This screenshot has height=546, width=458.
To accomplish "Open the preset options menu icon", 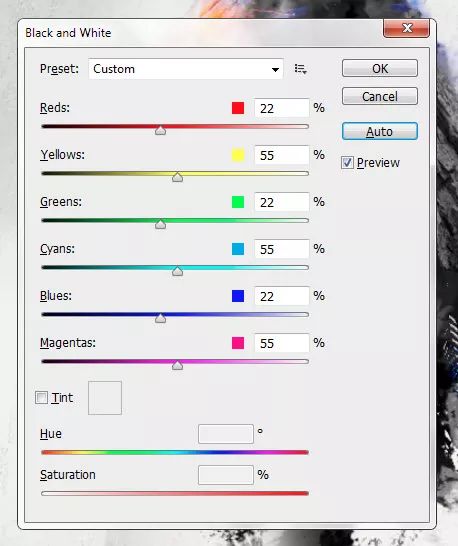I will point(300,69).
